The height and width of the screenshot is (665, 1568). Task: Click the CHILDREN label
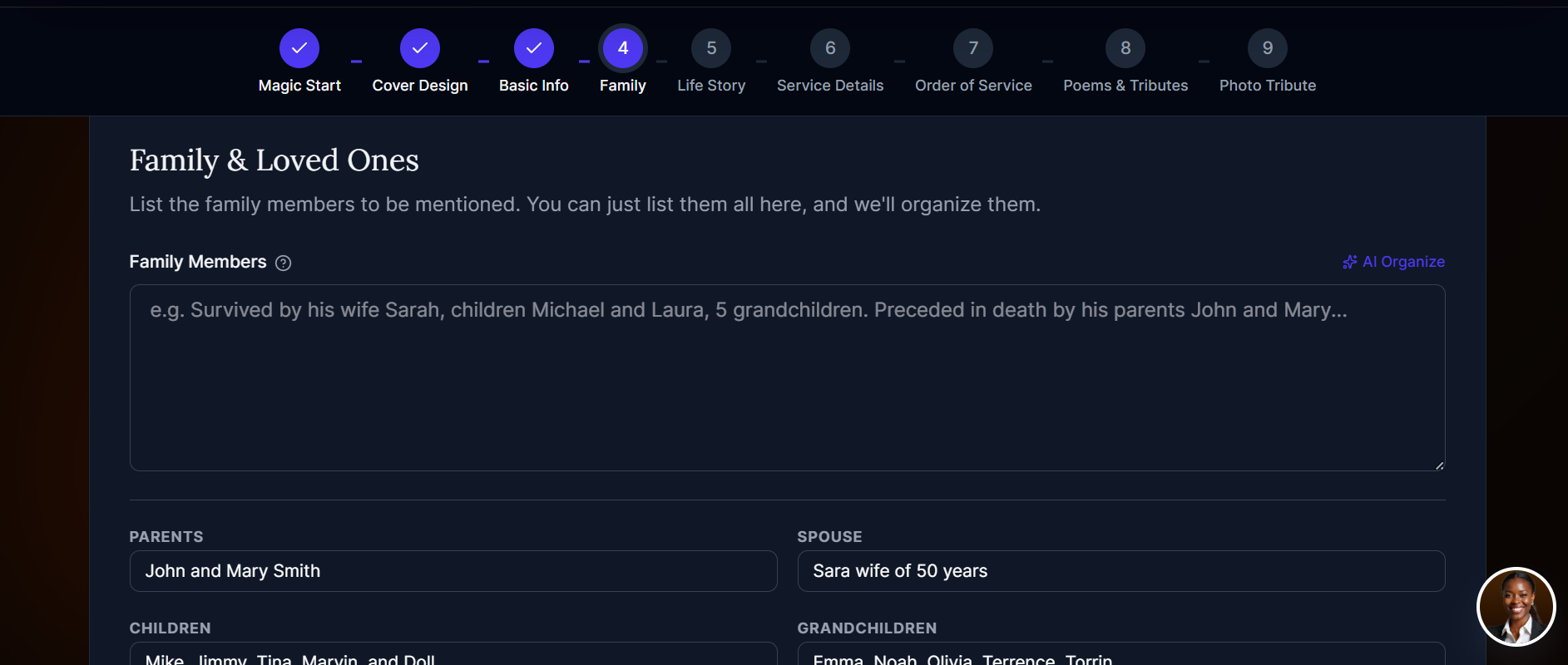pyautogui.click(x=170, y=628)
